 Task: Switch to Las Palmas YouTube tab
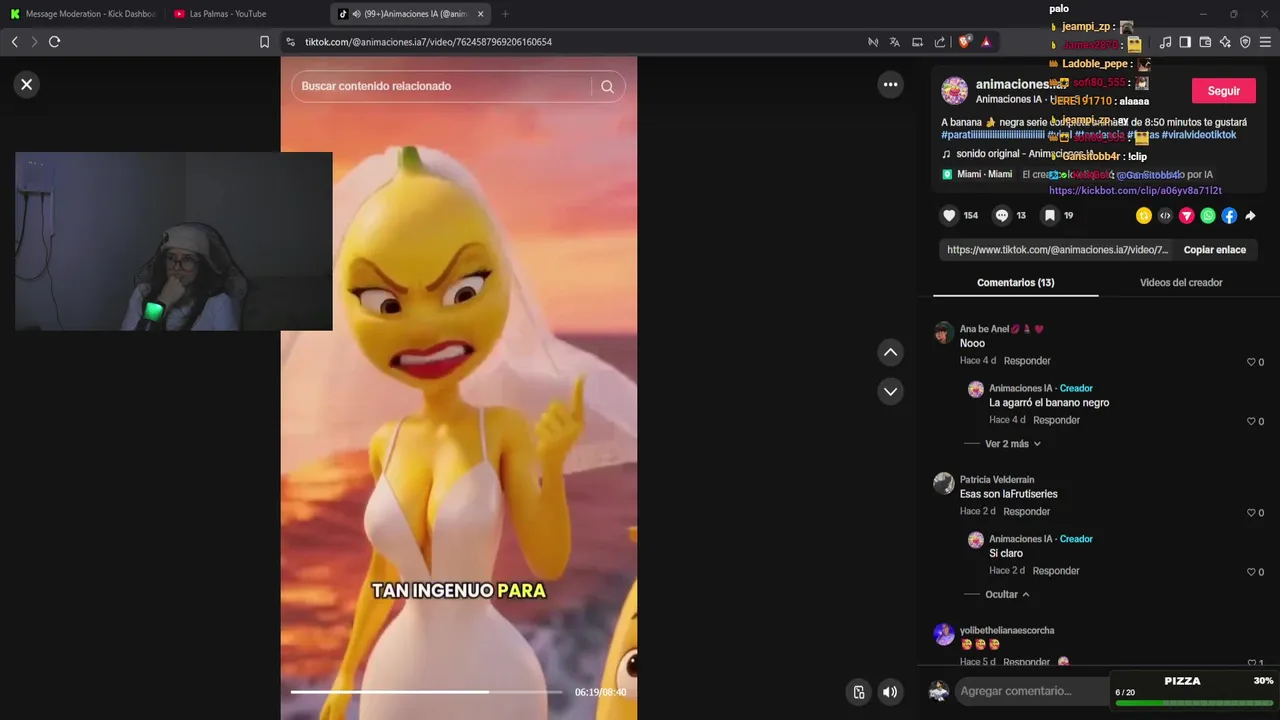coord(247,14)
